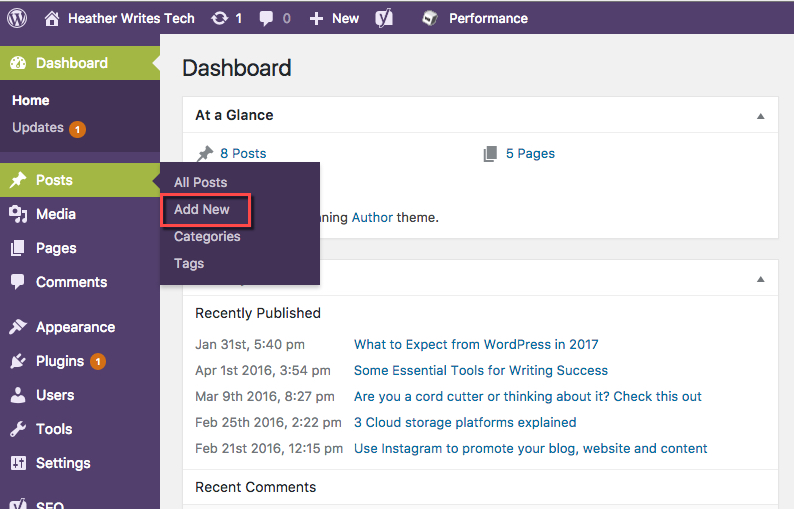794x509 pixels.
Task: Click the Appearance paintbrush icon
Action: pos(18,327)
